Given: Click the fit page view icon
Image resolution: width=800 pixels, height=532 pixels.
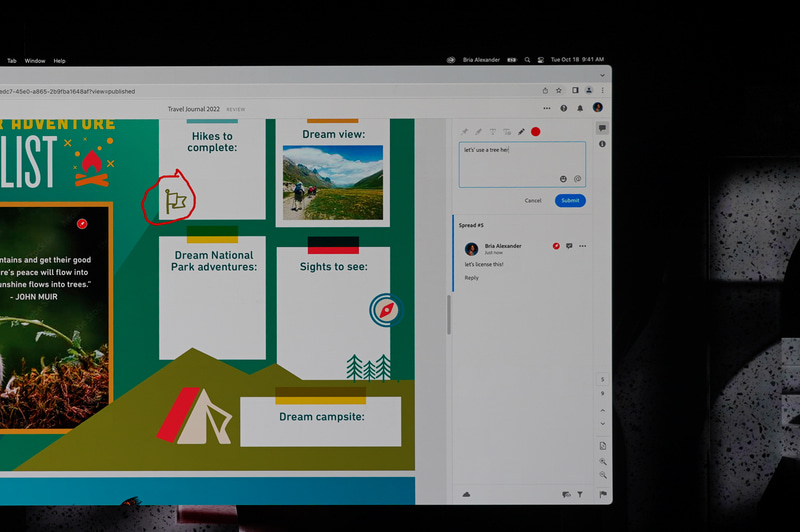Looking at the screenshot, I should (603, 446).
